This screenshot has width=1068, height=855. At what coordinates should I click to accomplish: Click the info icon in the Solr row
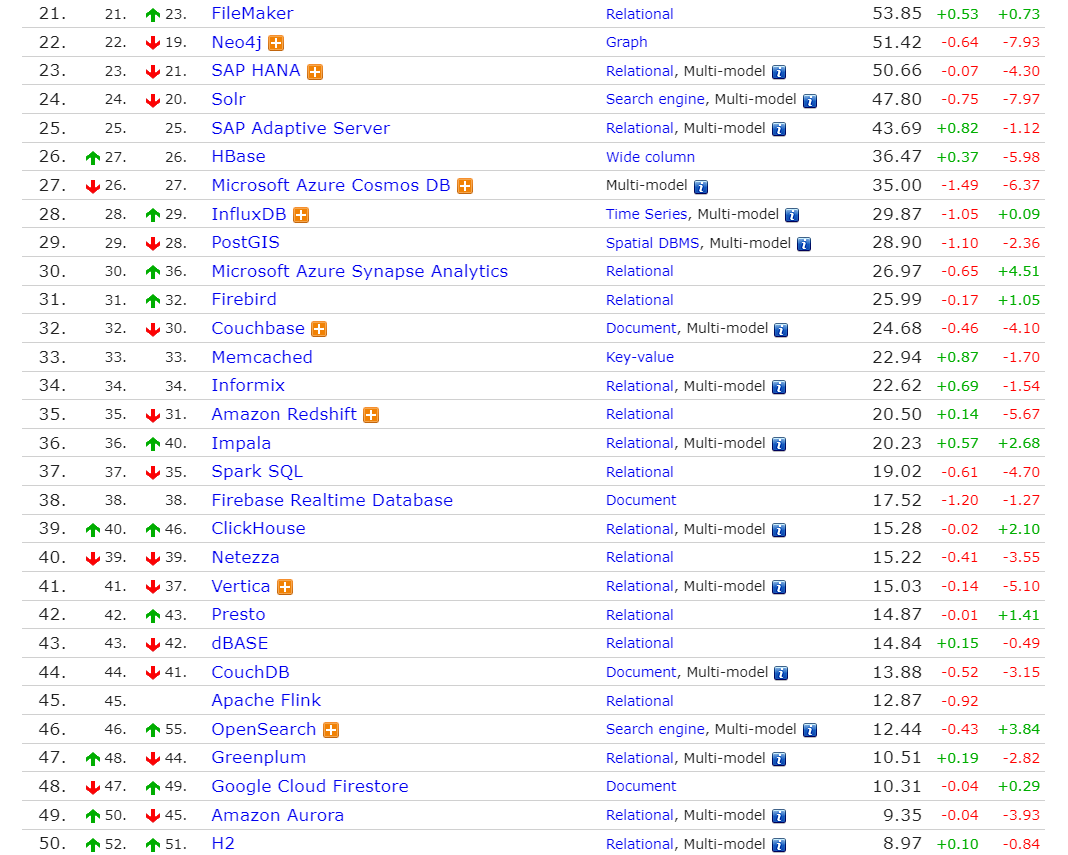(x=810, y=101)
